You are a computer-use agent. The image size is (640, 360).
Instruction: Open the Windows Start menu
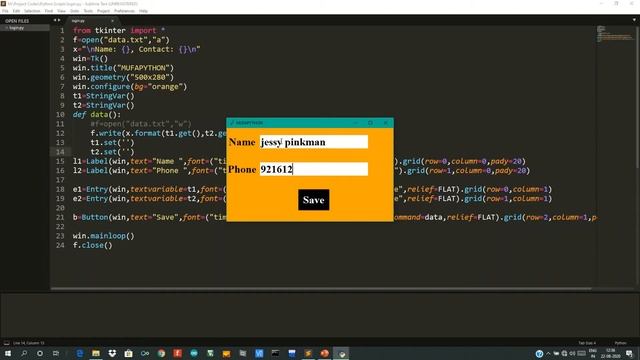[x=8, y=353]
